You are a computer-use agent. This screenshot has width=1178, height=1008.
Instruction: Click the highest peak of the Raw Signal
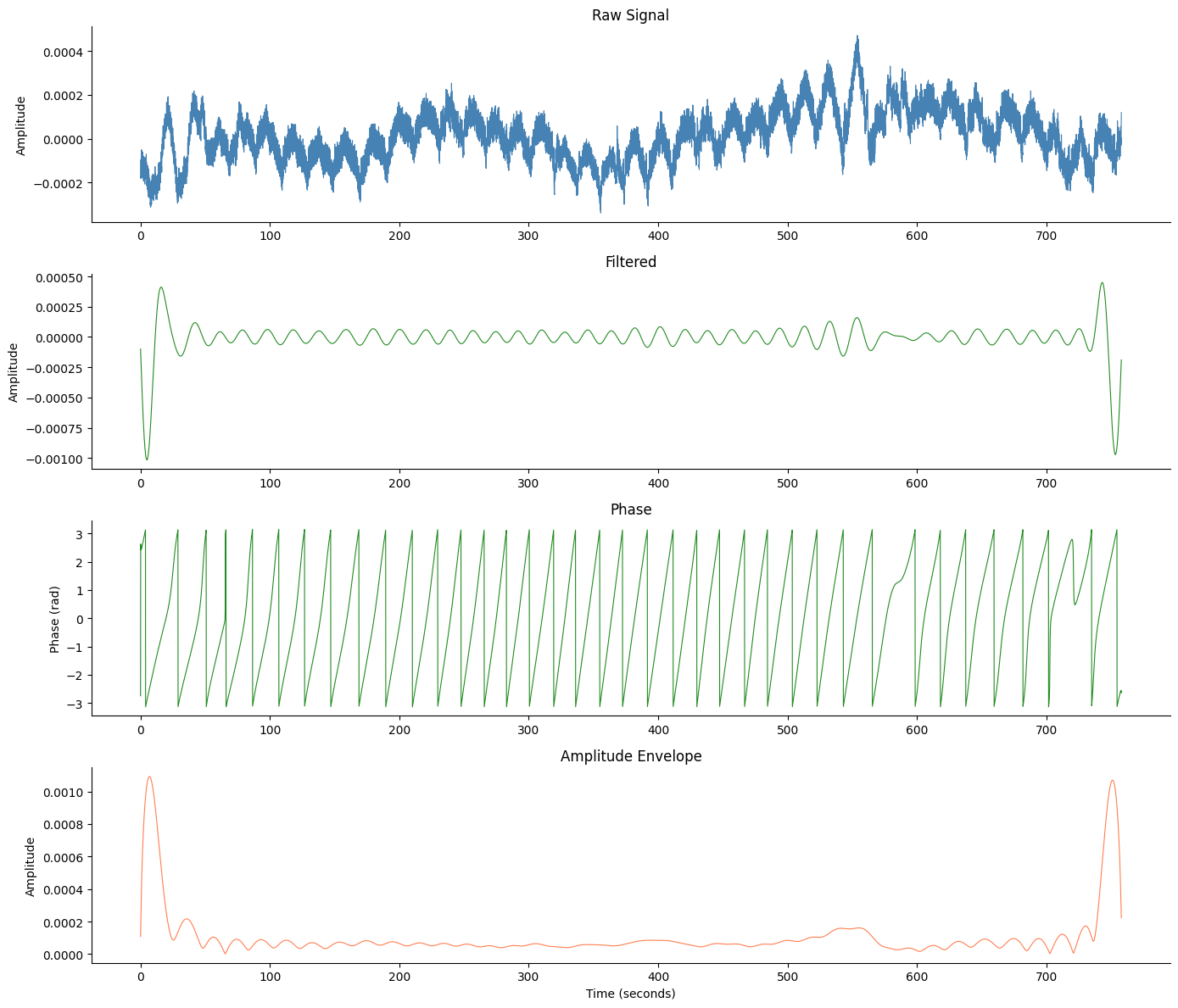857,36
